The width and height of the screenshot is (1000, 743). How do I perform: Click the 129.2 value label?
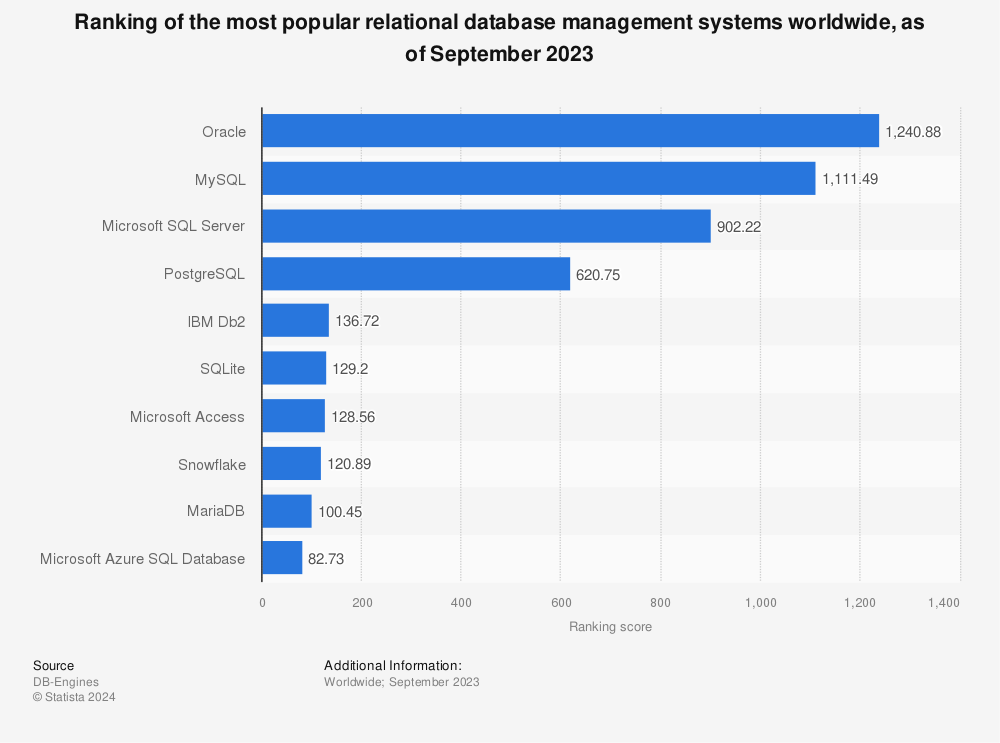pos(350,369)
